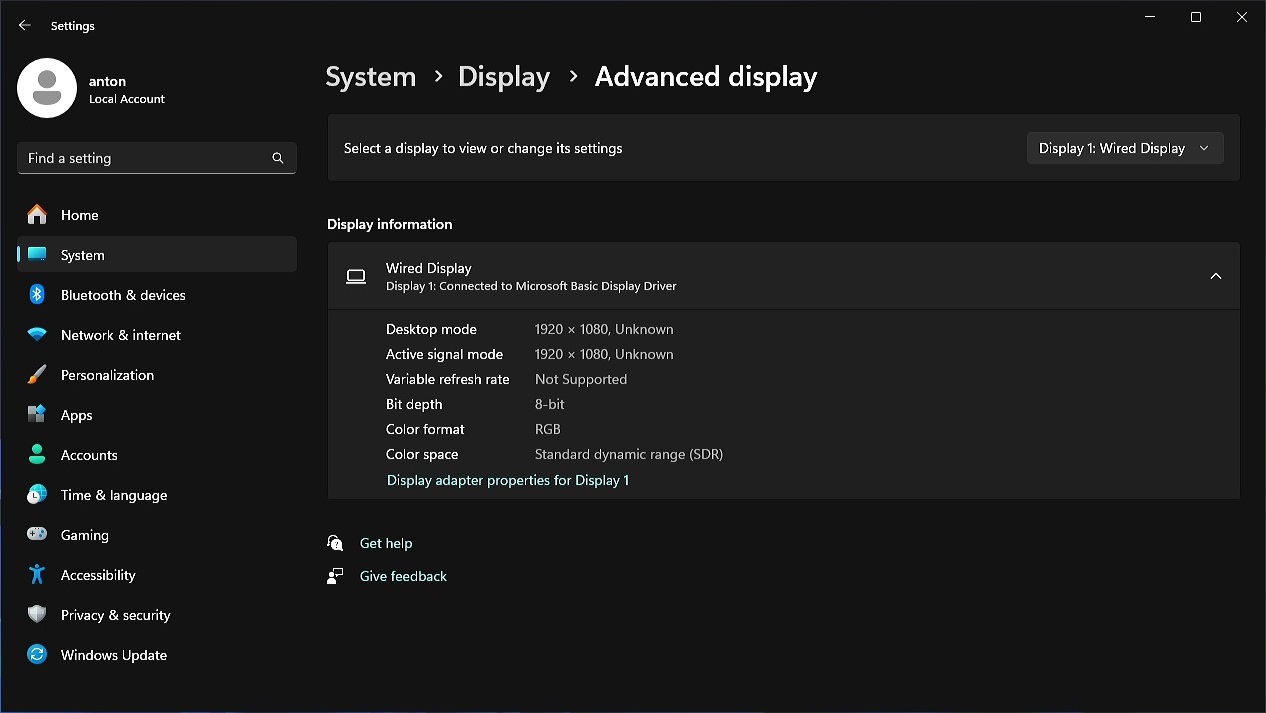Click the Accessibility person icon
Viewport: 1266px width, 713px height.
(x=37, y=575)
